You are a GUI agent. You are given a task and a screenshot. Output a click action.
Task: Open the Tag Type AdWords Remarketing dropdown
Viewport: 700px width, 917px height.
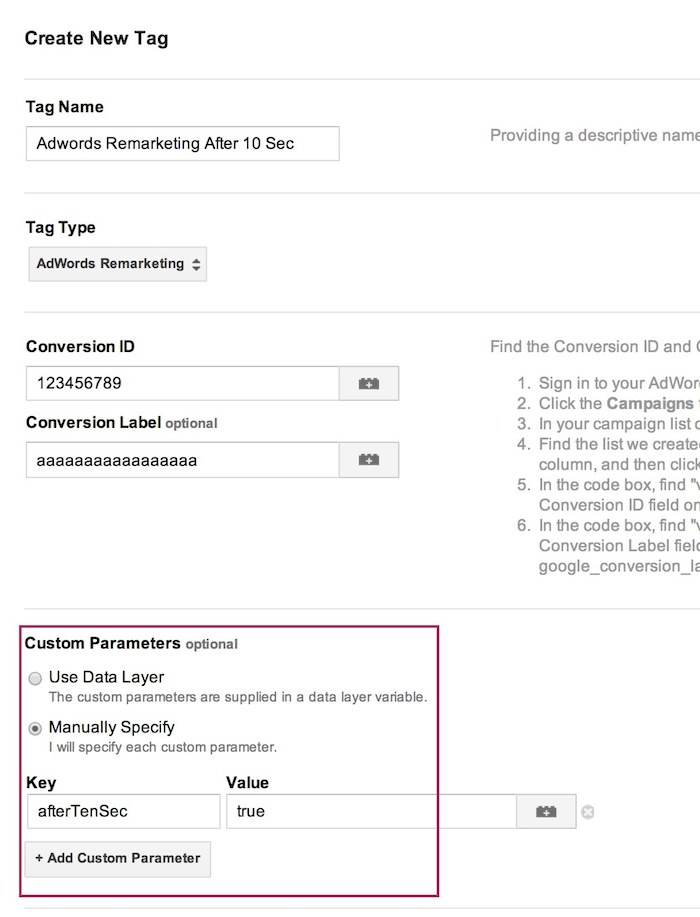point(118,264)
